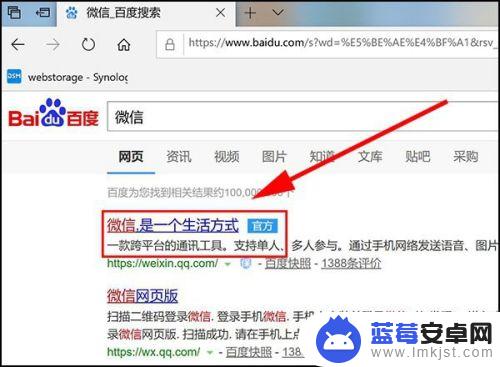
Task: Open the tab overview icon in the title bar
Action: coord(14,13)
